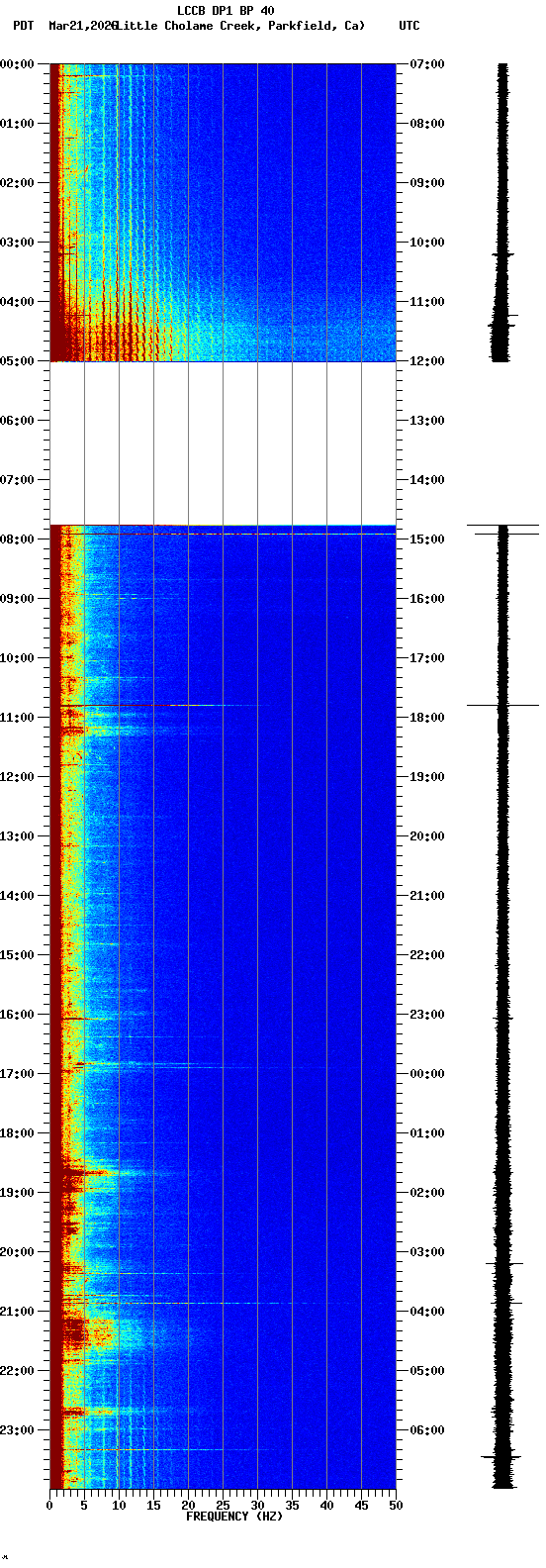This screenshot has width=546, height=1568.
Task: Click UTC axis label 04:00
Action: pyautogui.click(x=427, y=1312)
